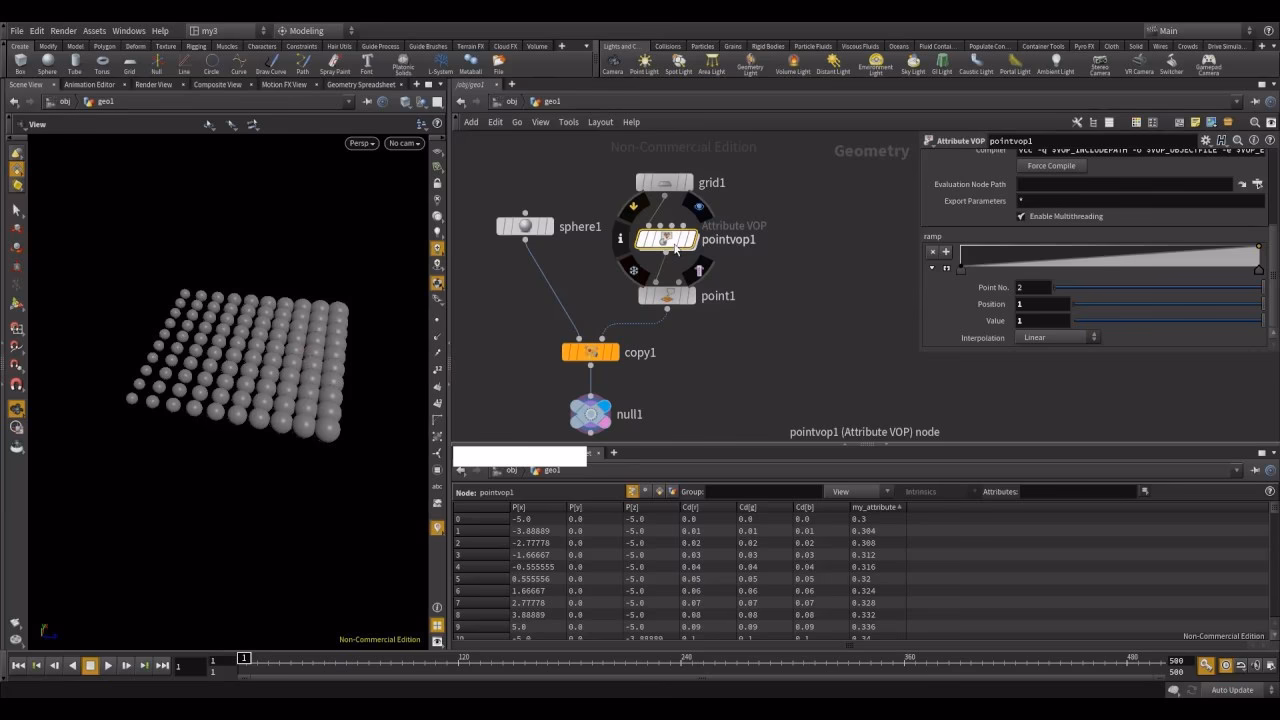Click the grid1 node in network
Image resolution: width=1280 pixels, height=720 pixels.
pos(664,183)
